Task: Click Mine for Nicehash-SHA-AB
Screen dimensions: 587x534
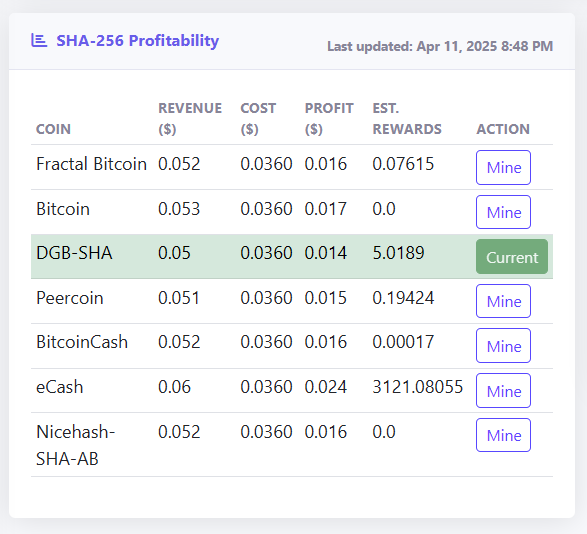Action: [503, 435]
